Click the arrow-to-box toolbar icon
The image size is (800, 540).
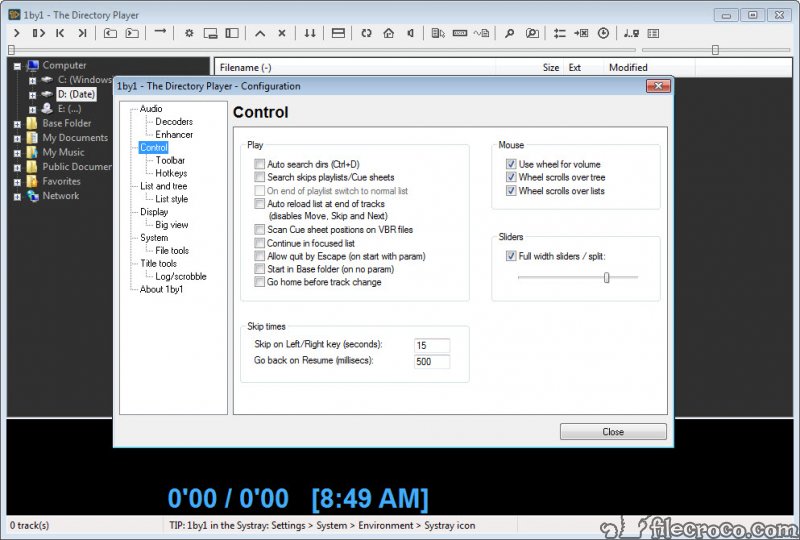click(581, 33)
